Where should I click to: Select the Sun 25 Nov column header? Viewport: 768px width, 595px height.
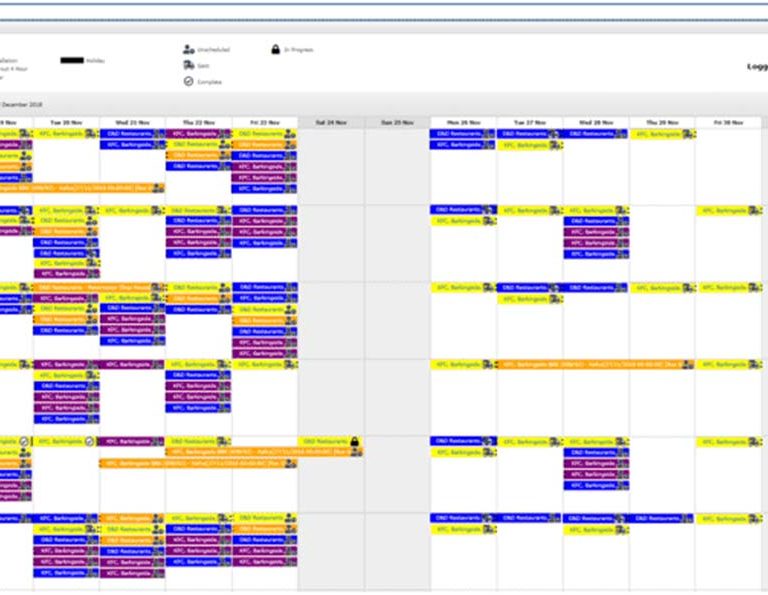397,122
